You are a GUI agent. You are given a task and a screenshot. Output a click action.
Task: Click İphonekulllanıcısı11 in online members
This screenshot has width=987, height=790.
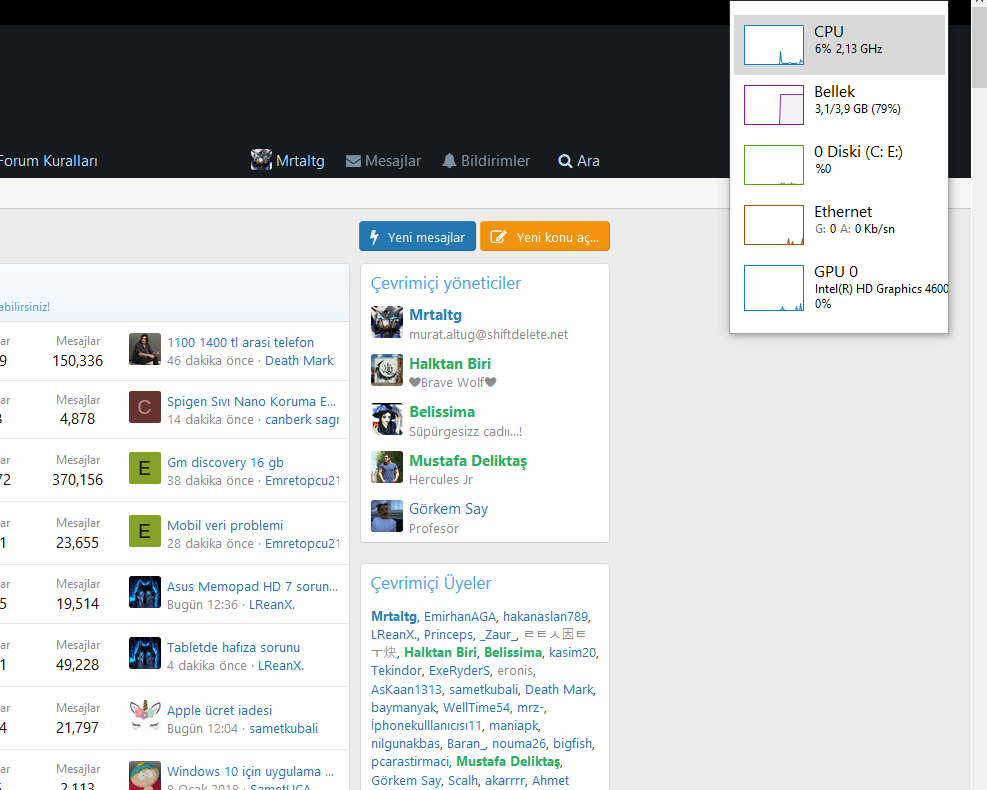point(426,726)
